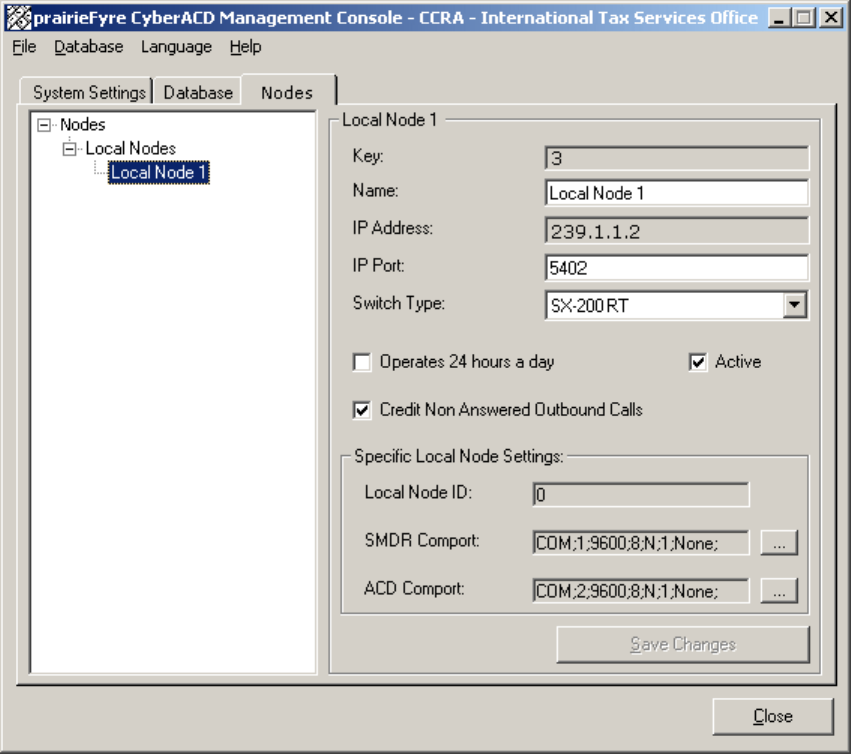Click the Name label

click(375, 191)
